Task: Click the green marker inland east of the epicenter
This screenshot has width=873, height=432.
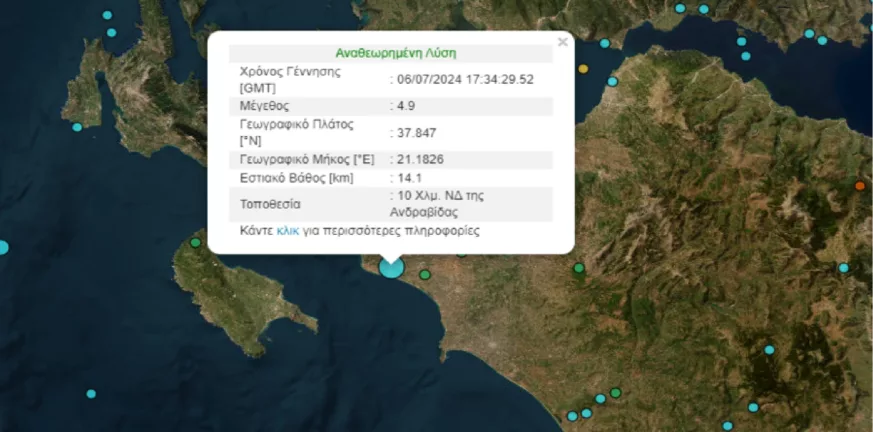Action: pos(578,268)
